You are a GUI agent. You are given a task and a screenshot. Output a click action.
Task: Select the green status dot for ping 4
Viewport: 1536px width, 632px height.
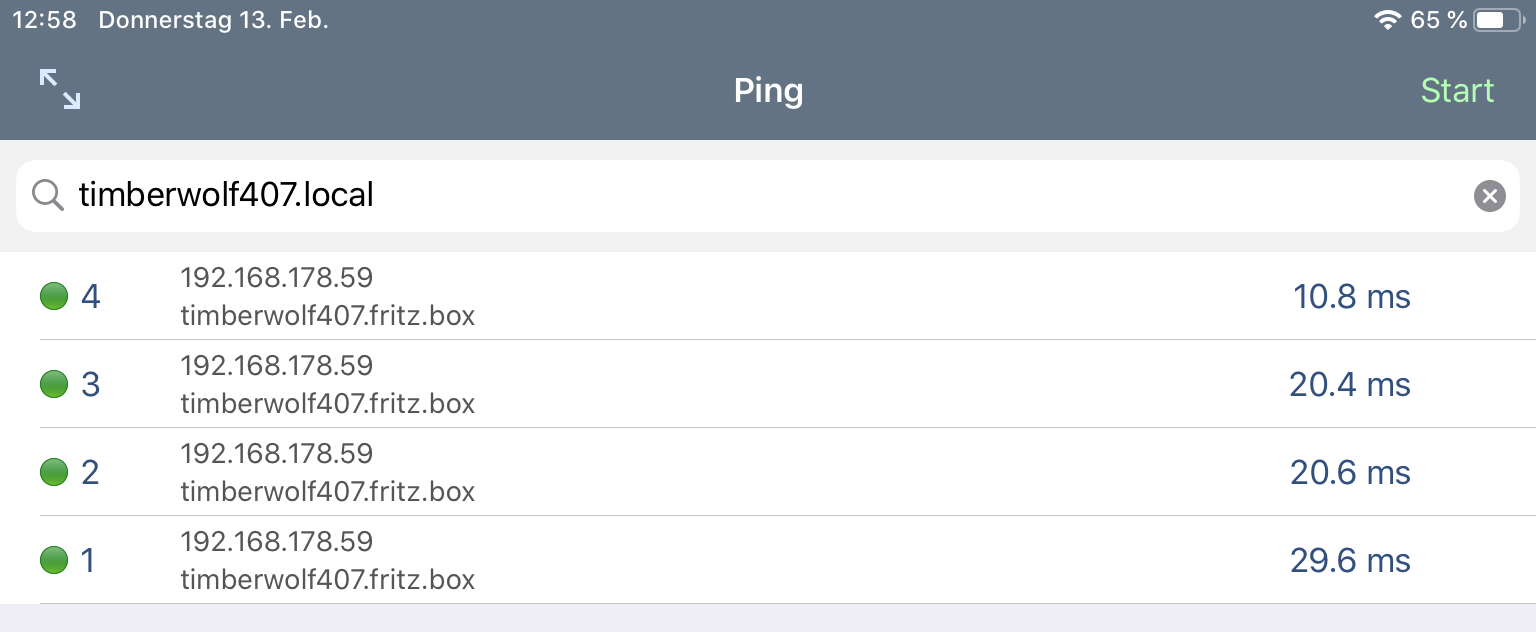pos(54,296)
